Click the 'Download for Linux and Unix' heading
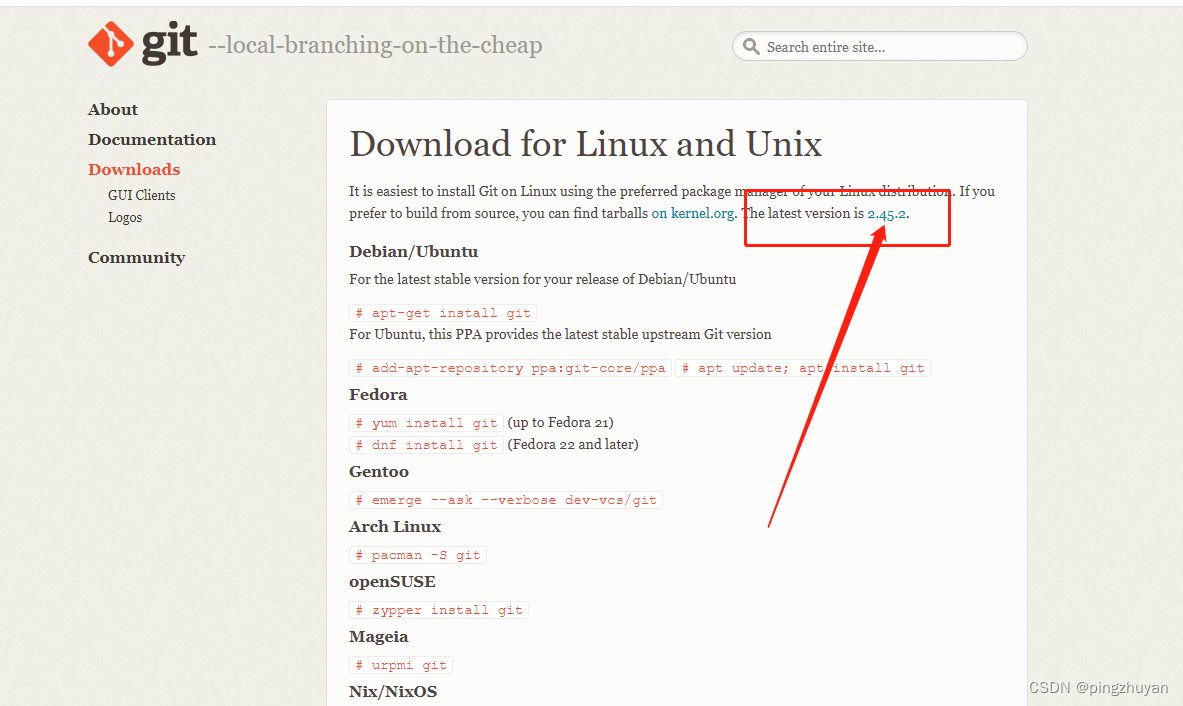 (585, 143)
